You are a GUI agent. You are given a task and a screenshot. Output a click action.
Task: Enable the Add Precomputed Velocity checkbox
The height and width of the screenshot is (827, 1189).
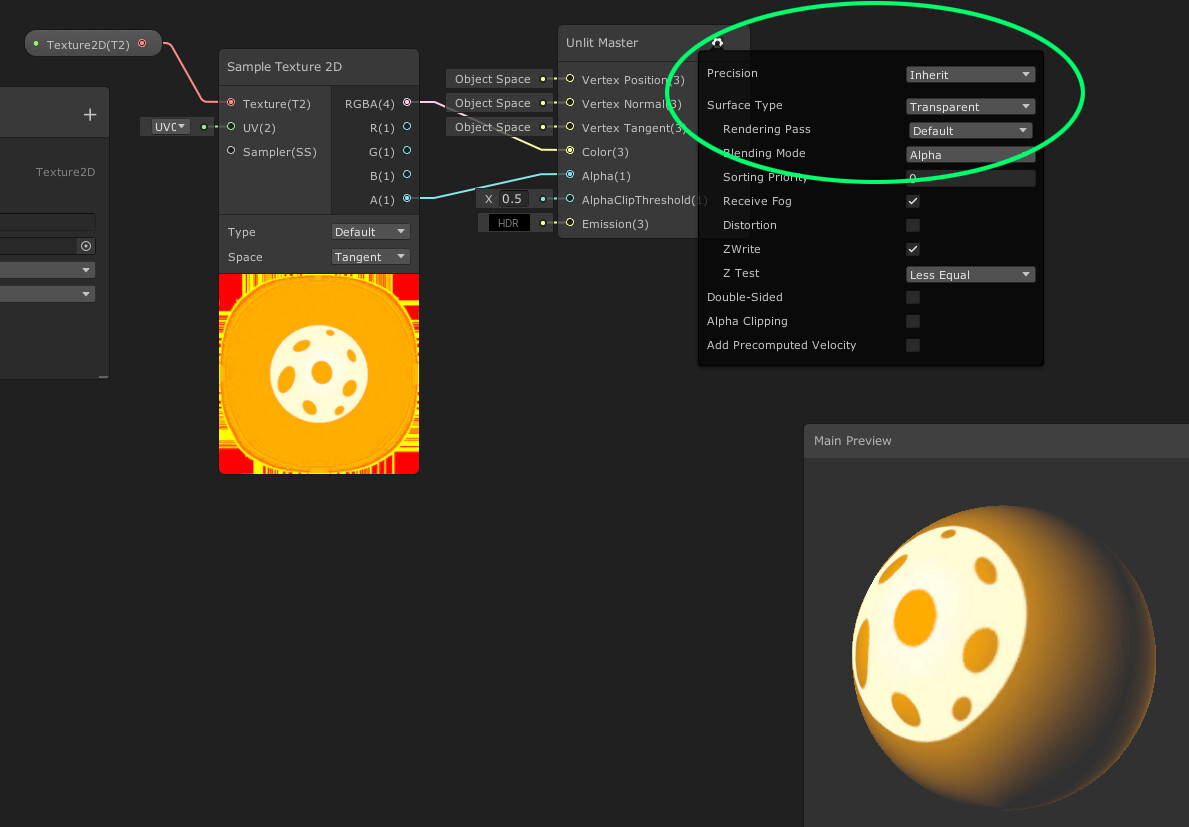(913, 346)
